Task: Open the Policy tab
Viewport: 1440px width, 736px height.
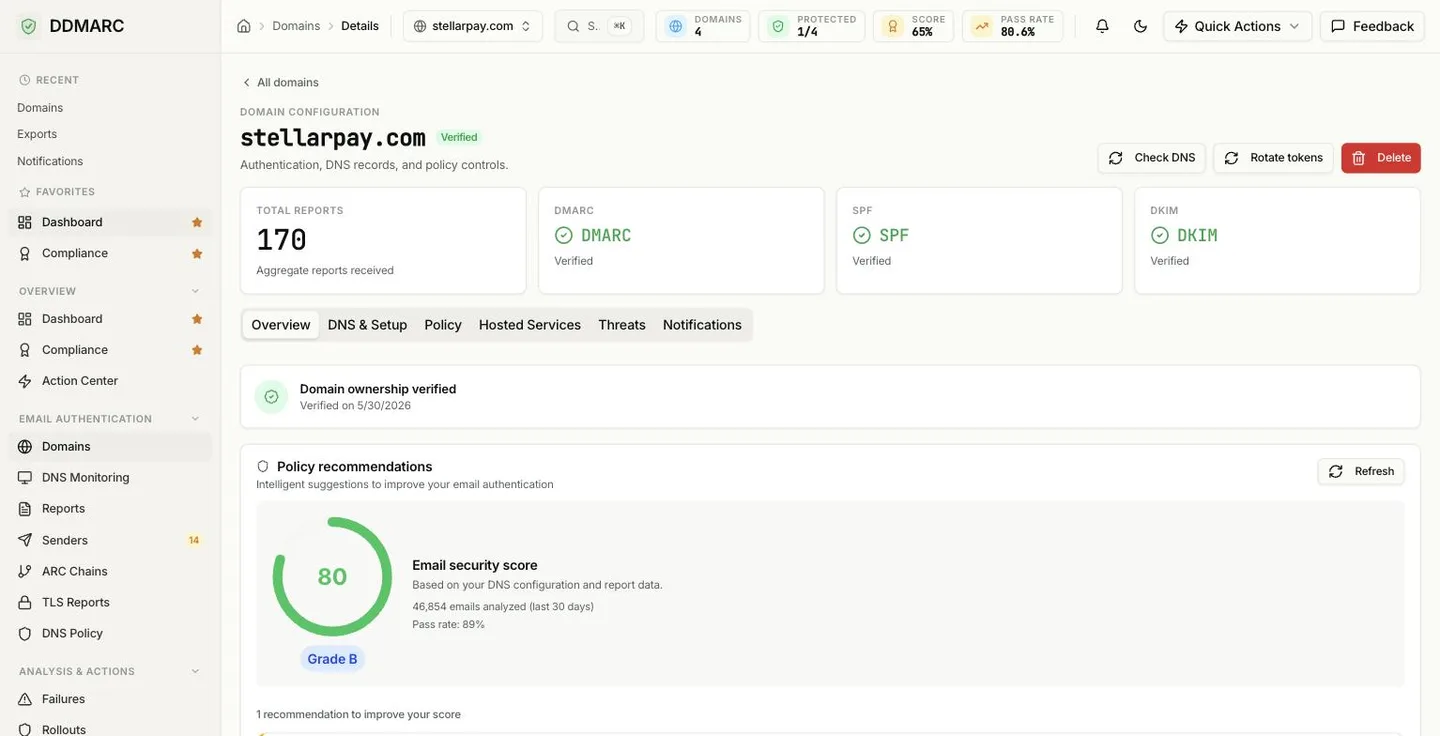Action: pos(443,325)
